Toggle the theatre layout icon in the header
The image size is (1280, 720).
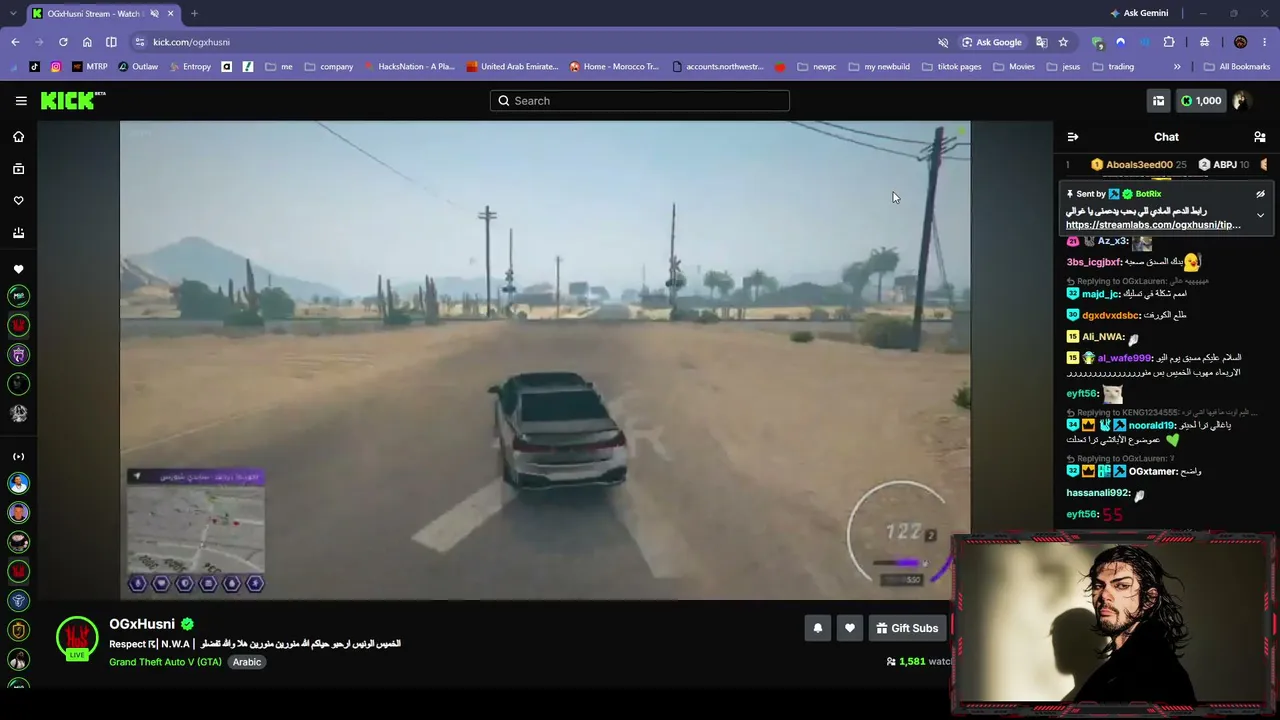1159,100
